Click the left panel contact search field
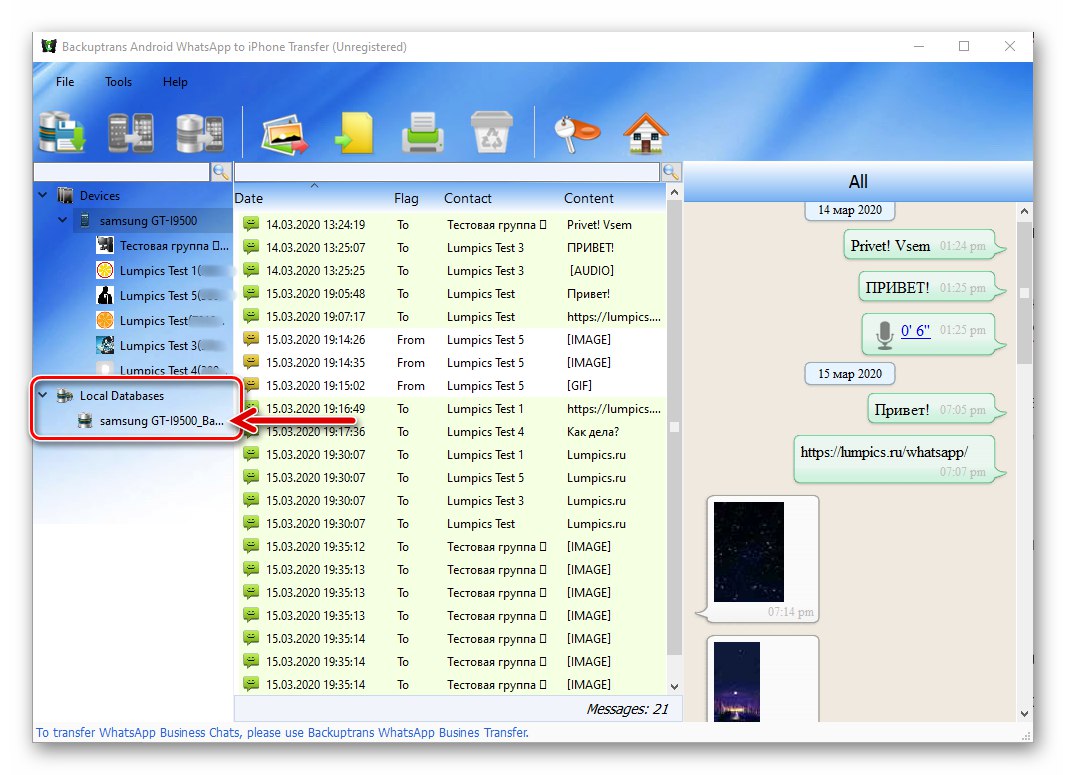This screenshot has width=1066, height=775. pos(122,171)
